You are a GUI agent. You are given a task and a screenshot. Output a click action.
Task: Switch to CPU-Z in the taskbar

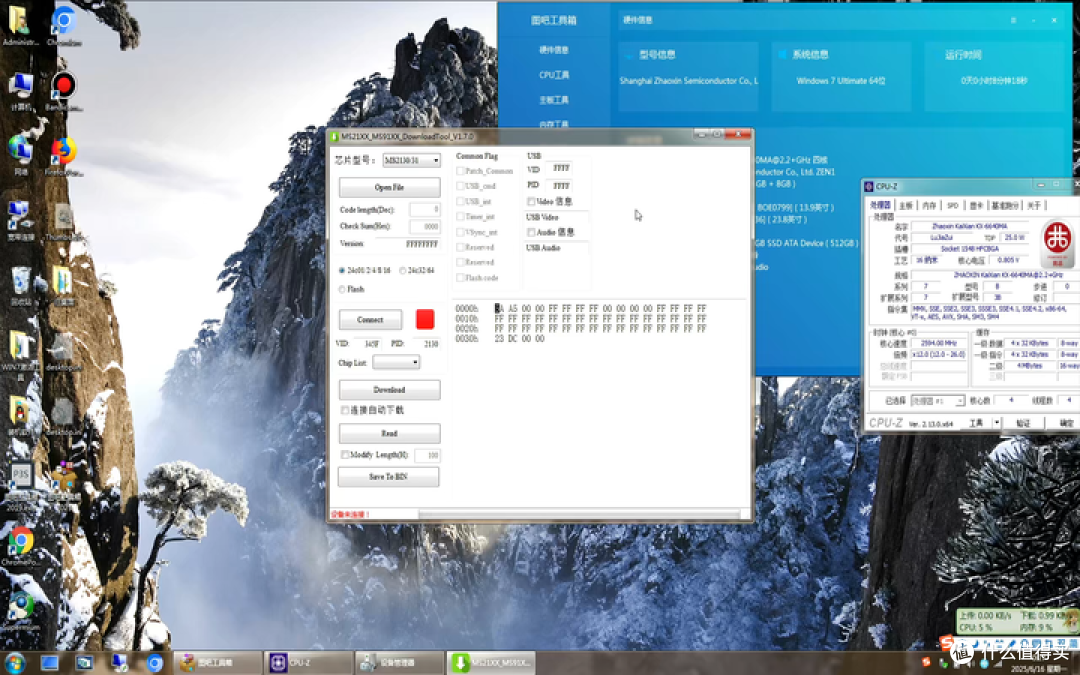point(308,663)
